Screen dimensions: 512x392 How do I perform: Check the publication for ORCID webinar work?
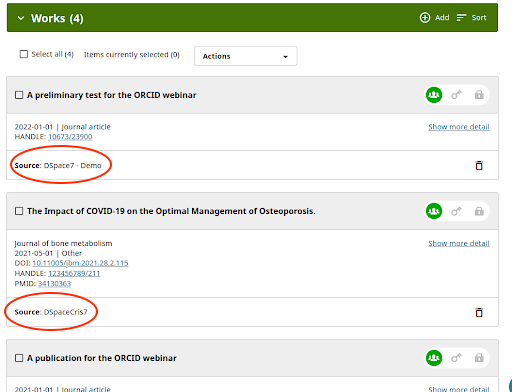coord(19,358)
